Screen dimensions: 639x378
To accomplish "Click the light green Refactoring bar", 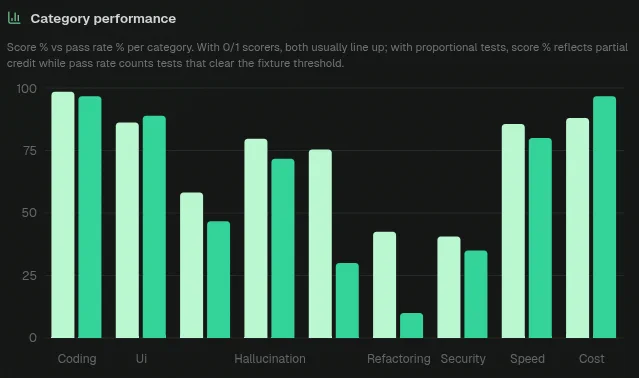I will pos(385,285).
